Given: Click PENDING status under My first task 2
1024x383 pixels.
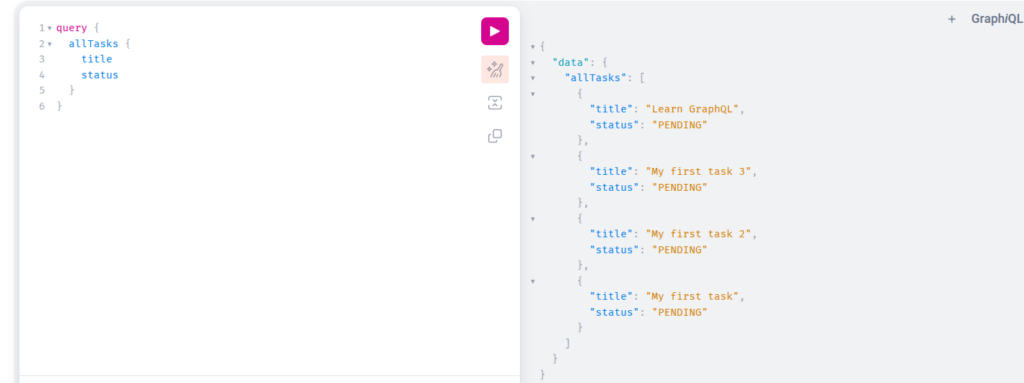Looking at the screenshot, I should pyautogui.click(x=680, y=250).
